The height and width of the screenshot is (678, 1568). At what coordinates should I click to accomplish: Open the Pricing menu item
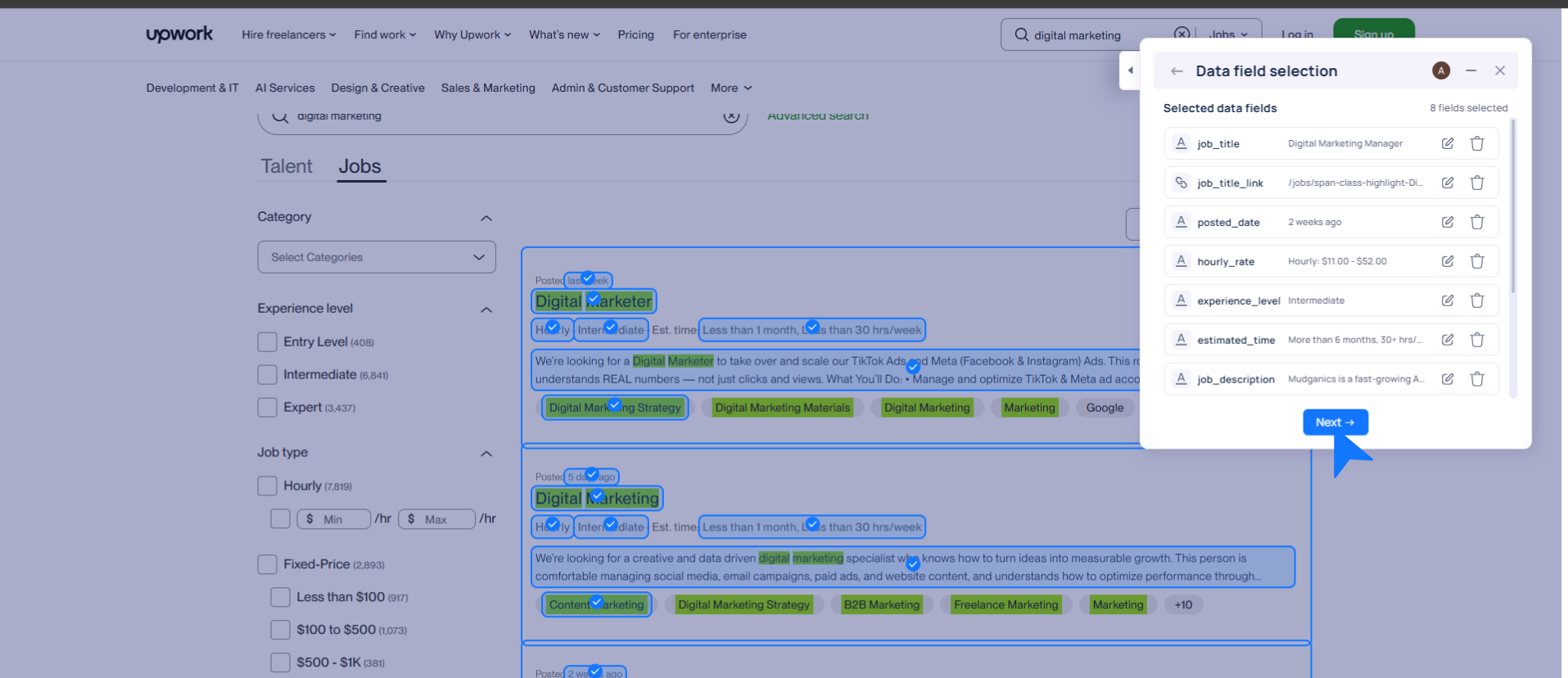point(635,34)
